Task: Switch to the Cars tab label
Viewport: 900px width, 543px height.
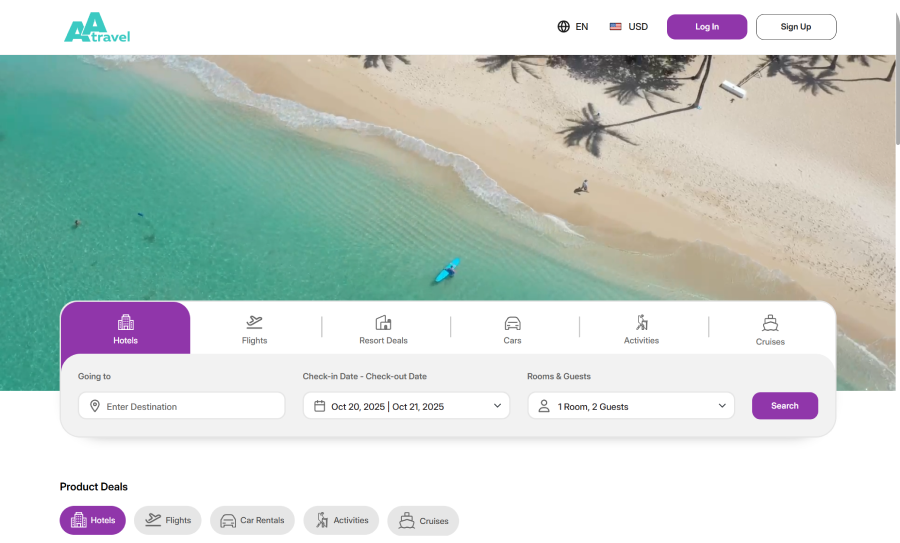Action: [513, 340]
